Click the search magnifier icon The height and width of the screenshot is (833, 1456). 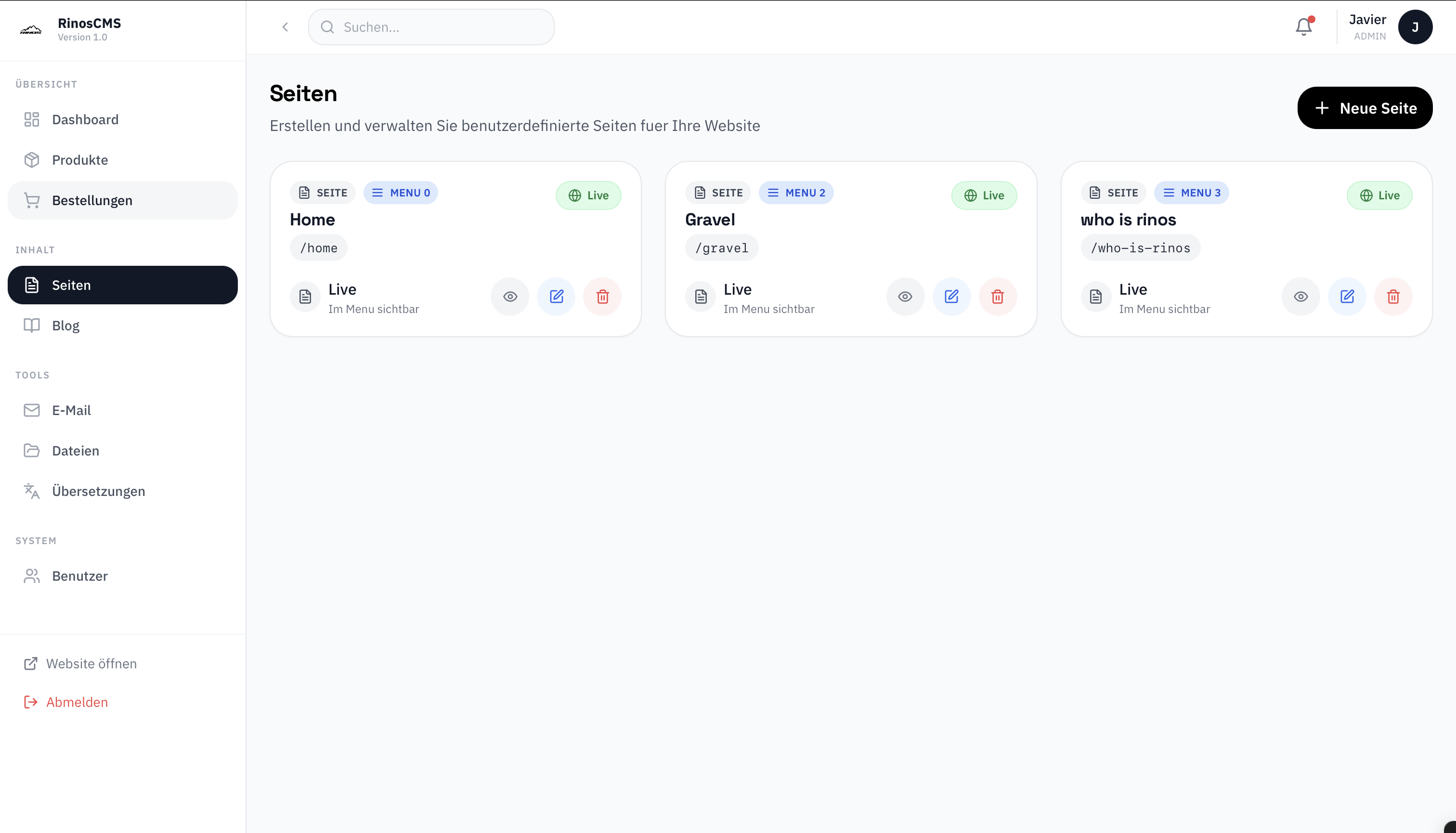(x=327, y=27)
